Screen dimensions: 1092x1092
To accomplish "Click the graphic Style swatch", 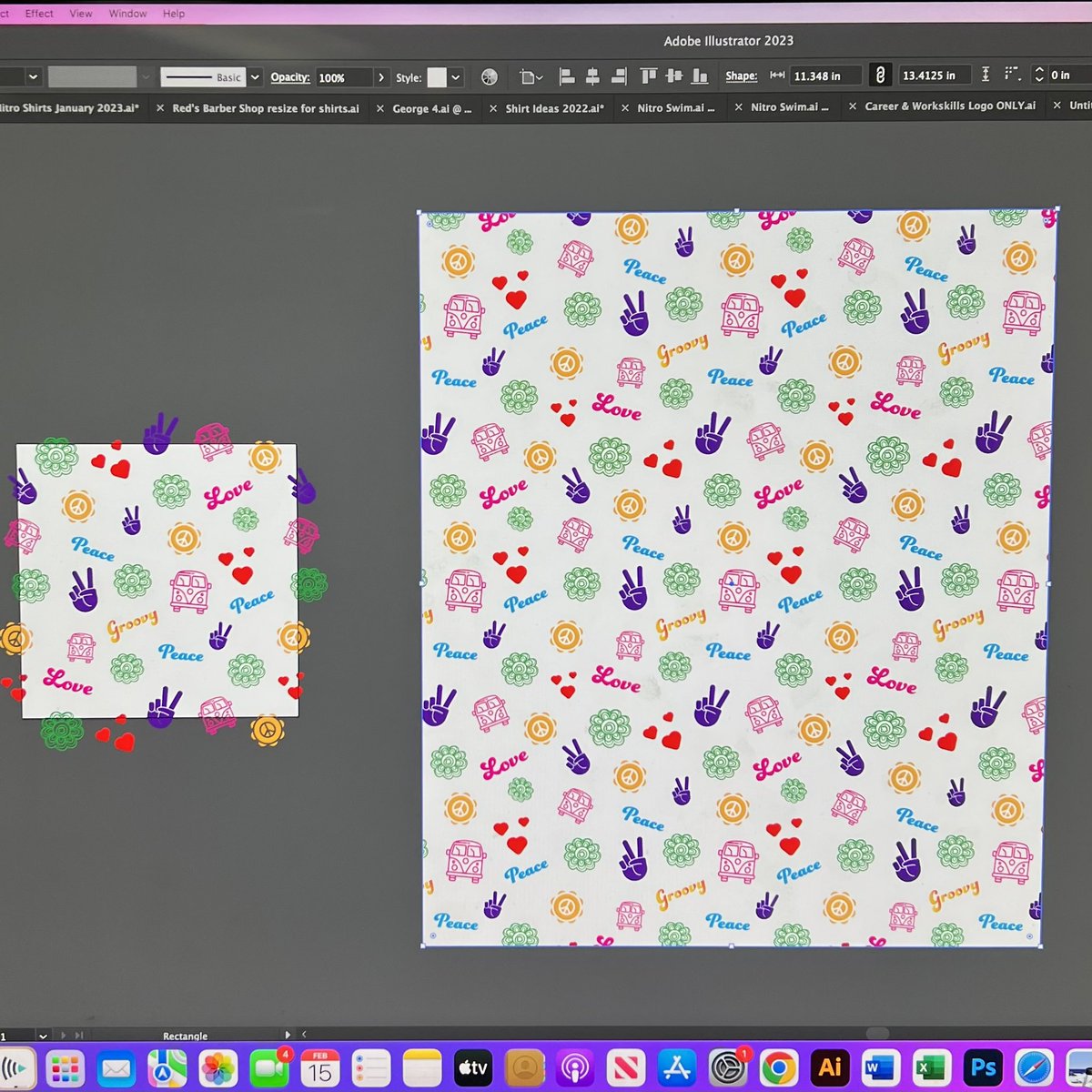I will point(438,77).
